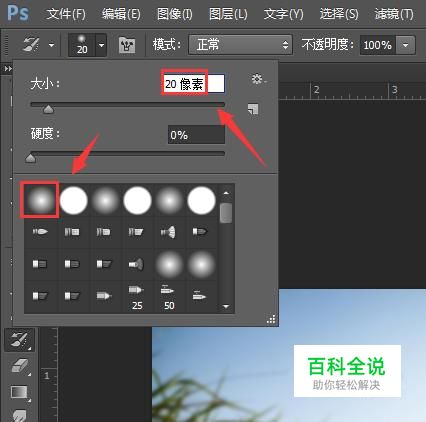
Task: Select the fifth brush, soft round, in third row
Action: [169, 265]
